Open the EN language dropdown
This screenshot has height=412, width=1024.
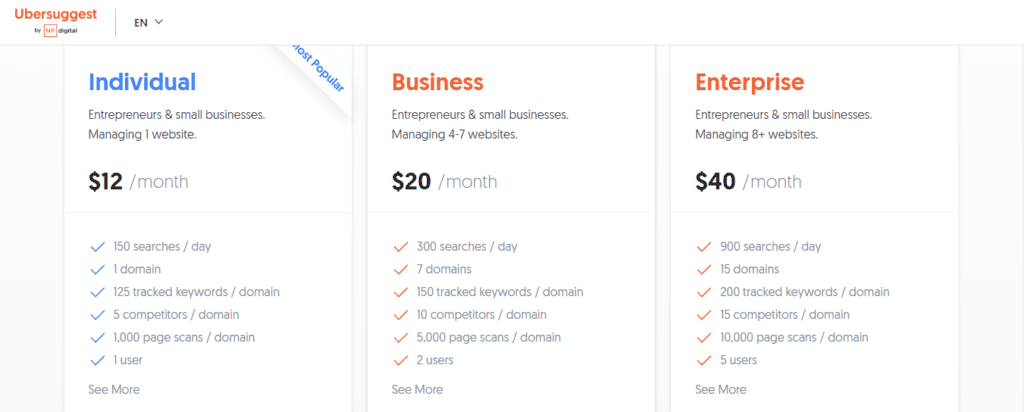148,22
